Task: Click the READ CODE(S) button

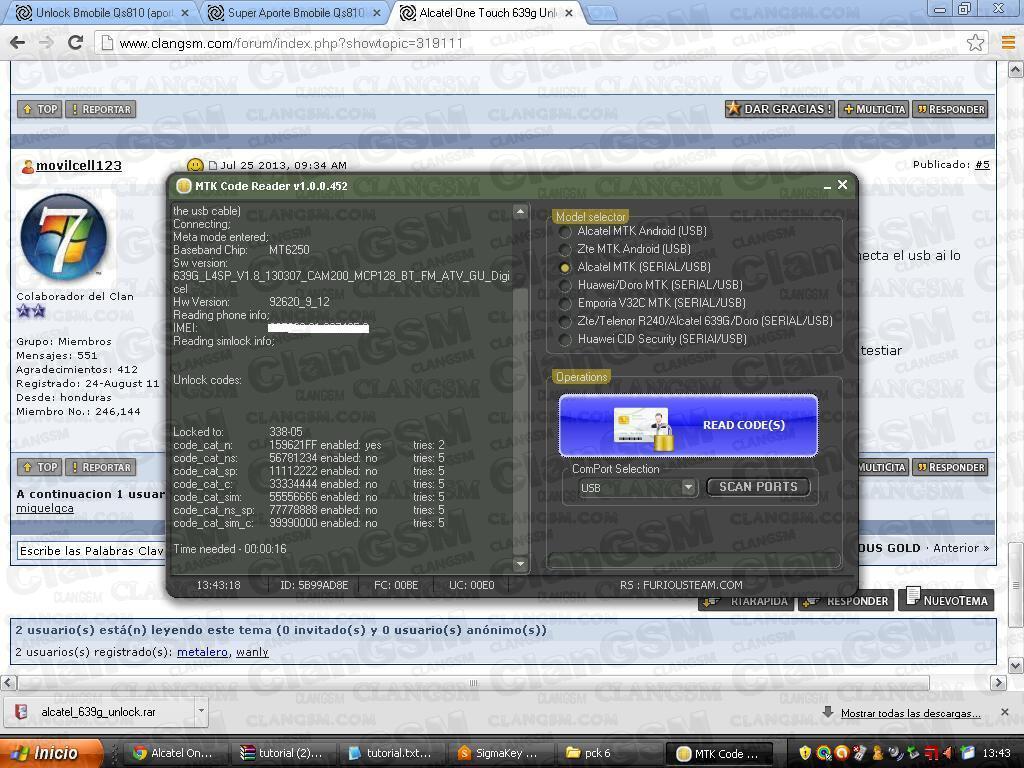Action: pos(688,425)
